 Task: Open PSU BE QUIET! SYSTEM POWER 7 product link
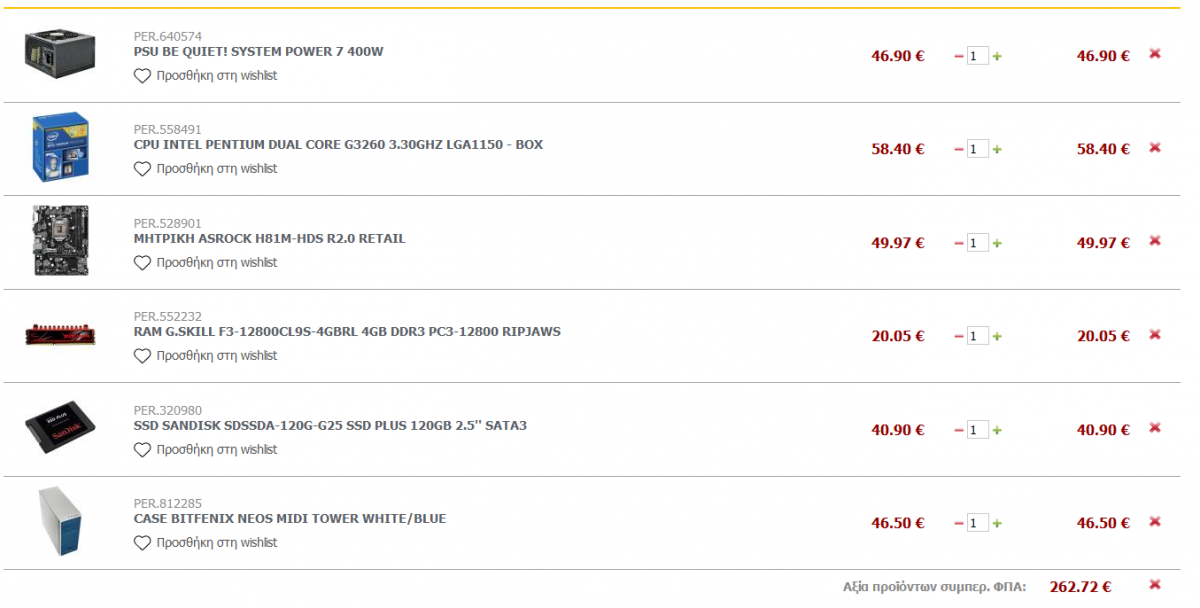258,51
